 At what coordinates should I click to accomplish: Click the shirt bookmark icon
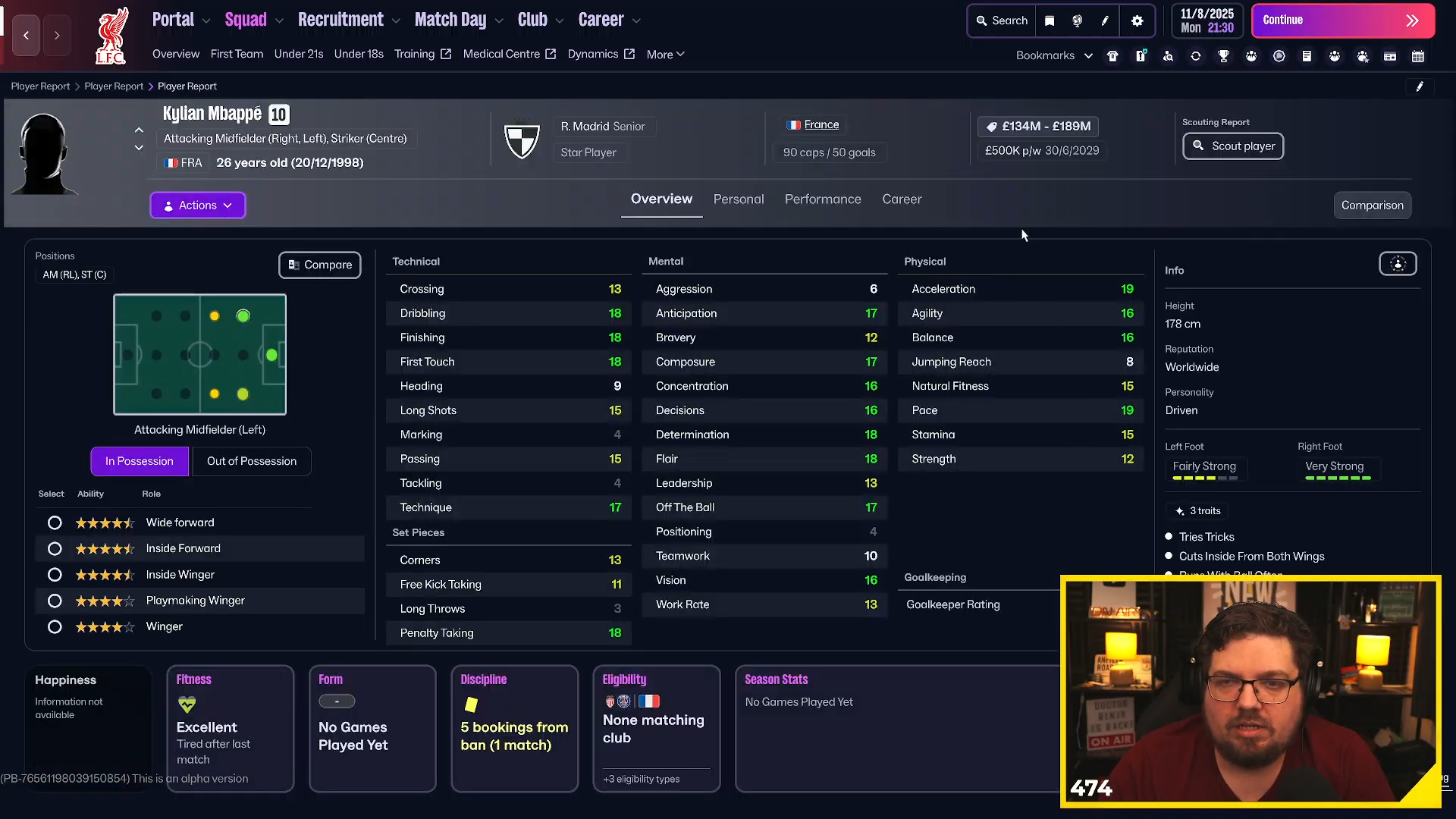pyautogui.click(x=1112, y=55)
